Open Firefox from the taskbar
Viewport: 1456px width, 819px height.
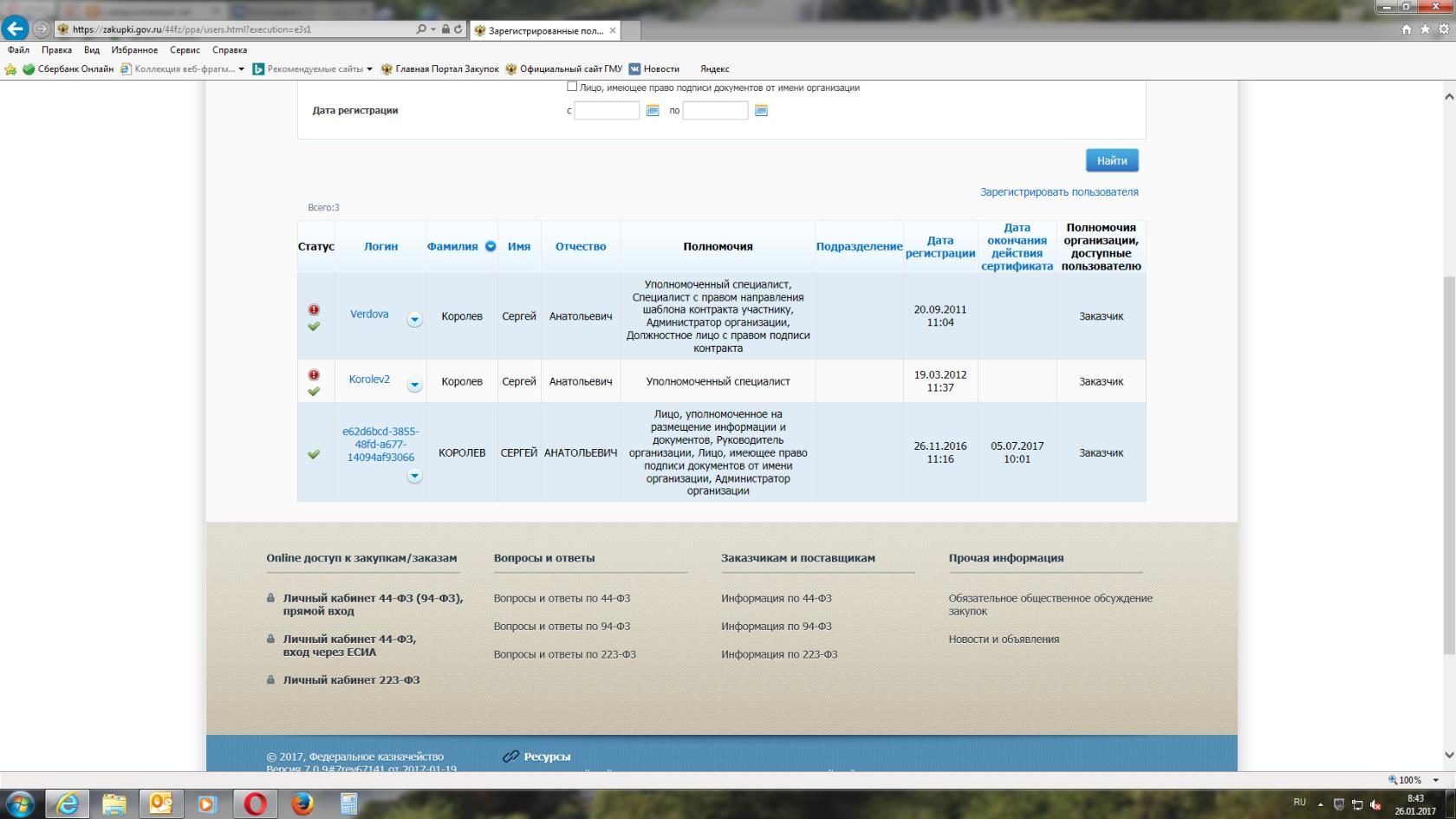[302, 803]
